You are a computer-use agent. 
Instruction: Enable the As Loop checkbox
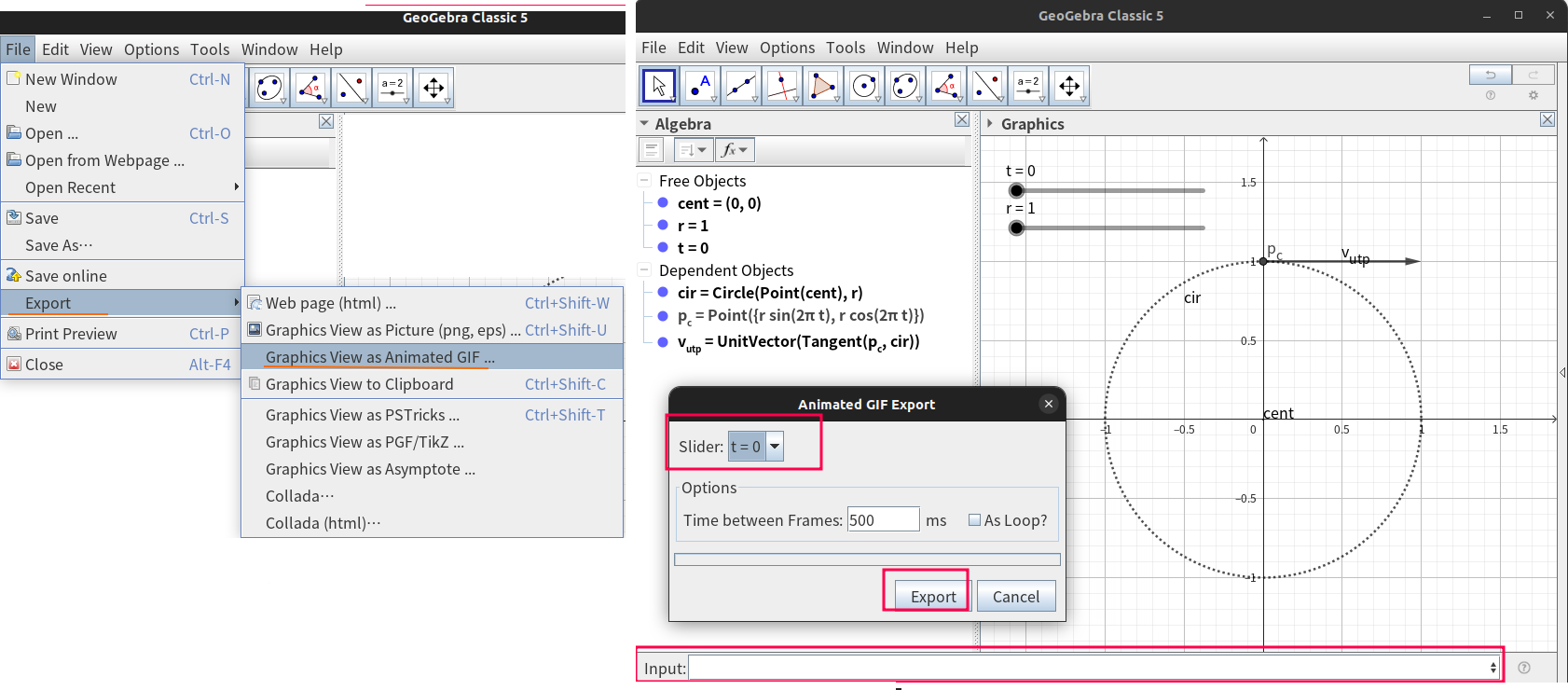(974, 520)
